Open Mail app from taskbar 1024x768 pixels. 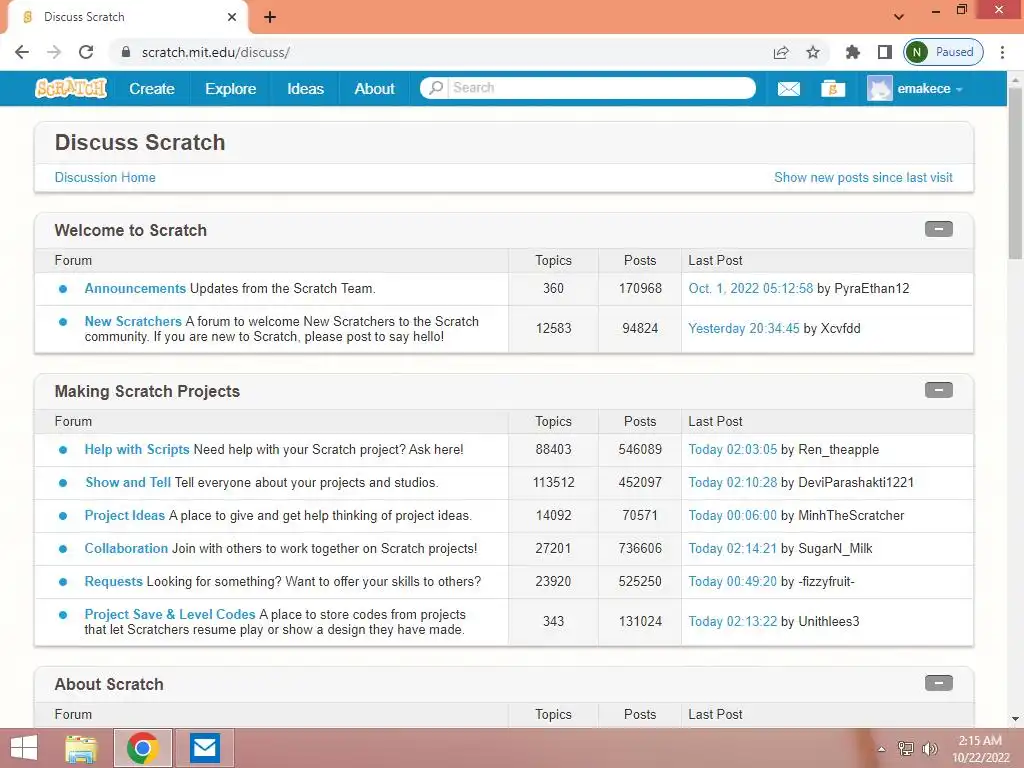pos(204,748)
